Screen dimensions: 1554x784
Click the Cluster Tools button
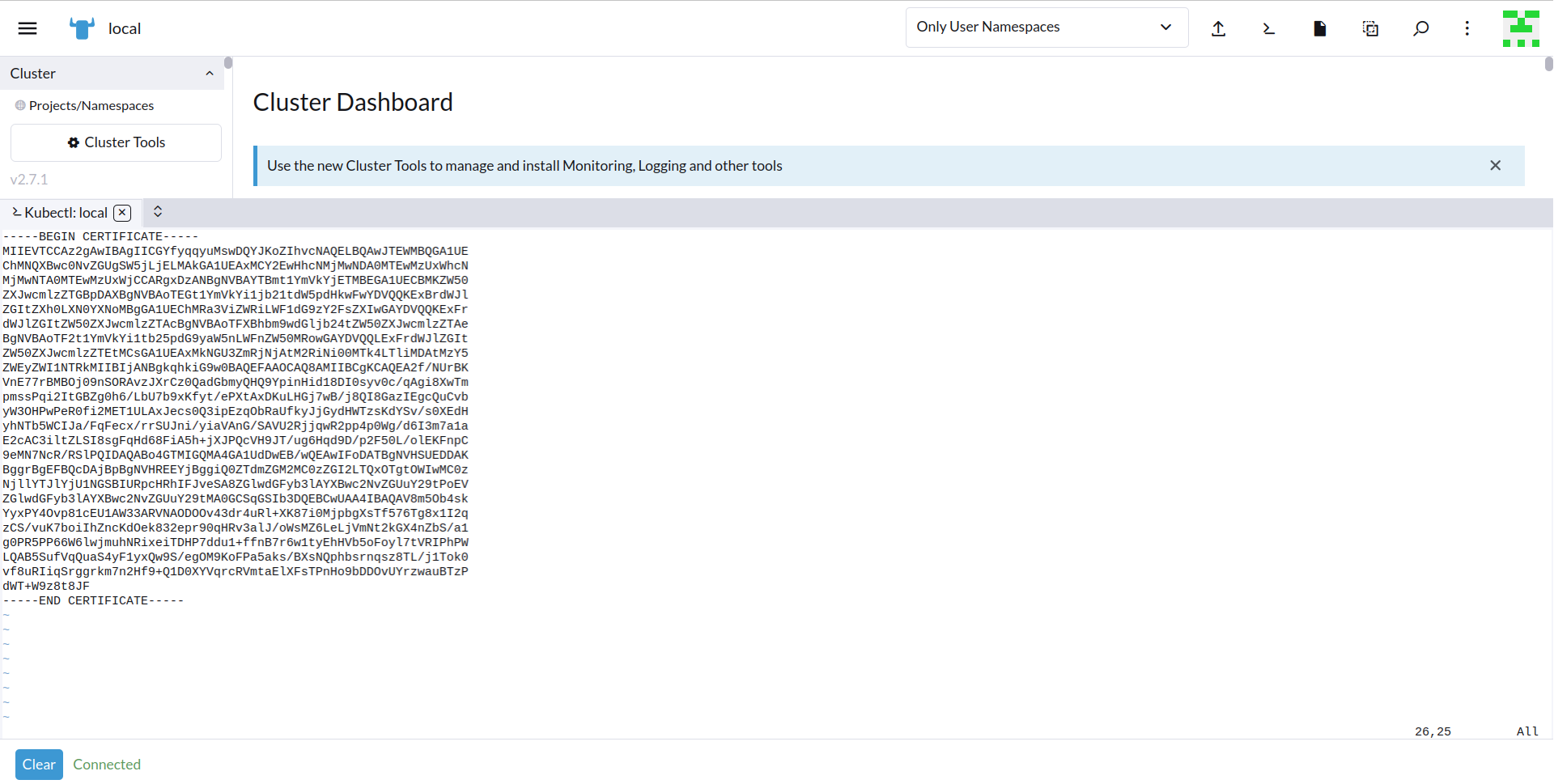116,142
